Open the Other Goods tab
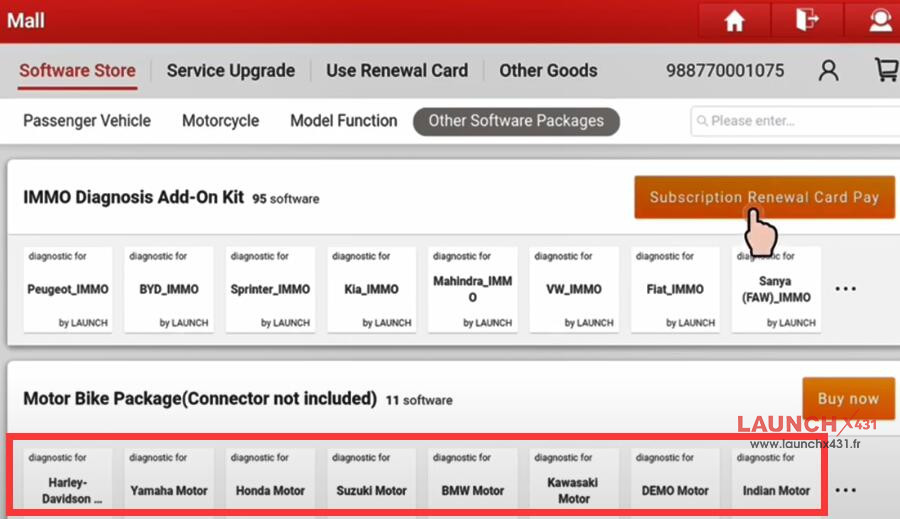This screenshot has height=519, width=900. point(548,71)
